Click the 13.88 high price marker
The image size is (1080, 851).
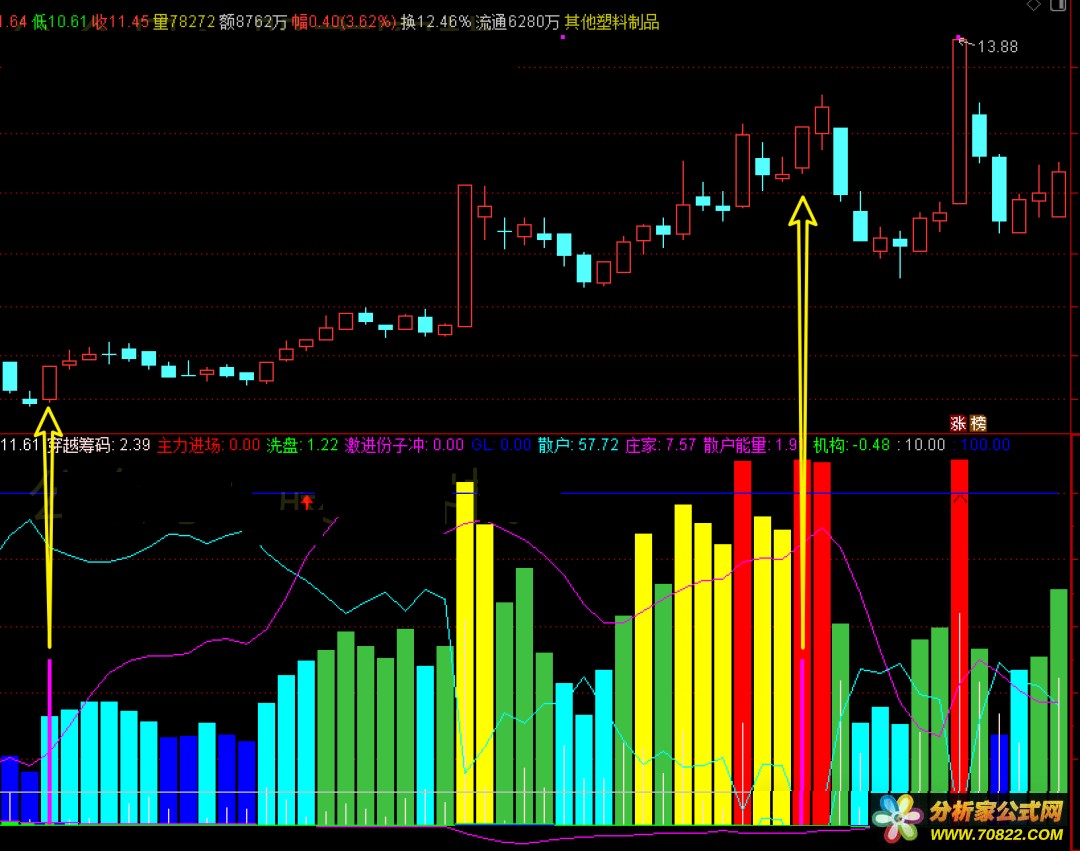997,47
